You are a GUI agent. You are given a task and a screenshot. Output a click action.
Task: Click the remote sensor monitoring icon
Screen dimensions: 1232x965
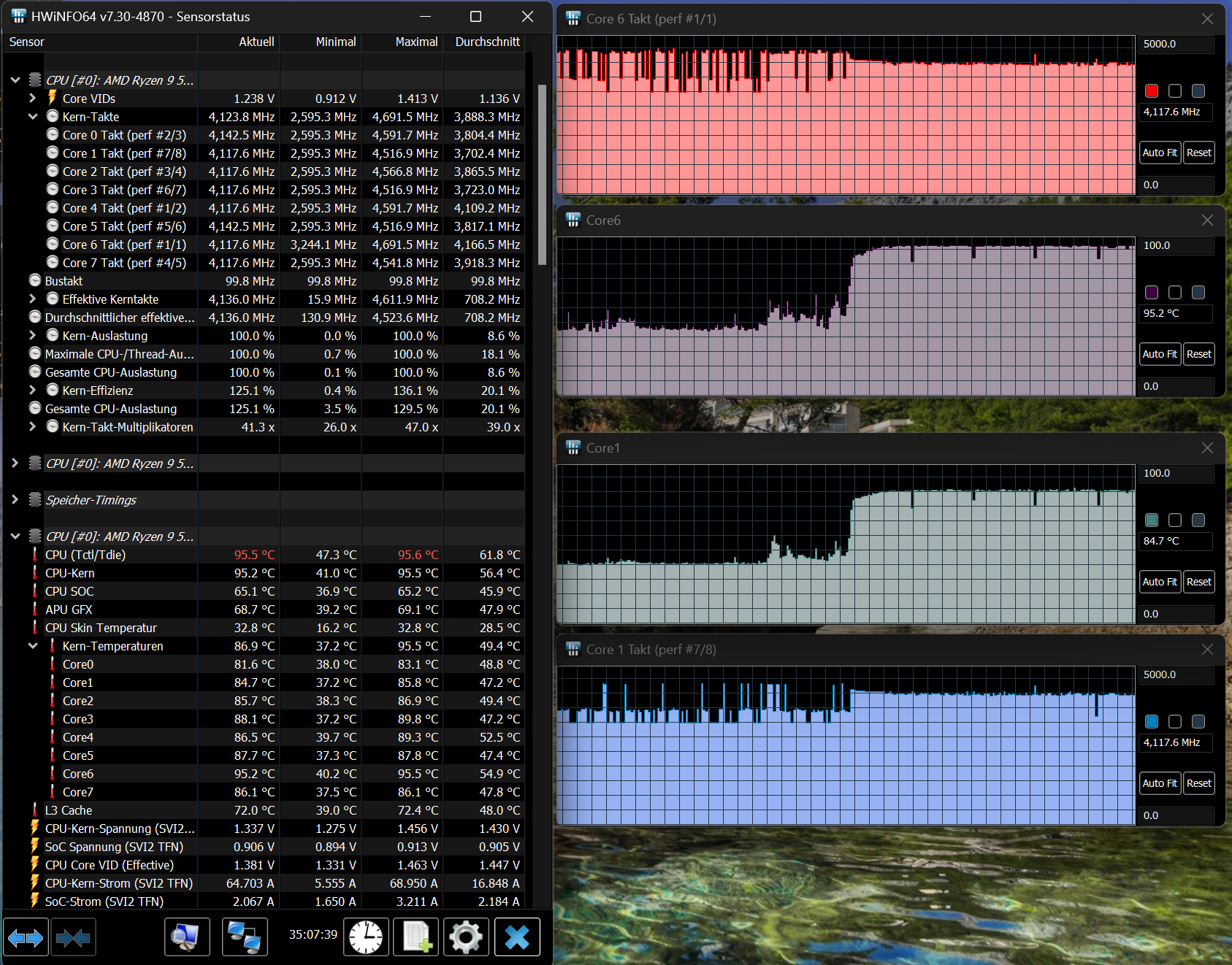(245, 937)
